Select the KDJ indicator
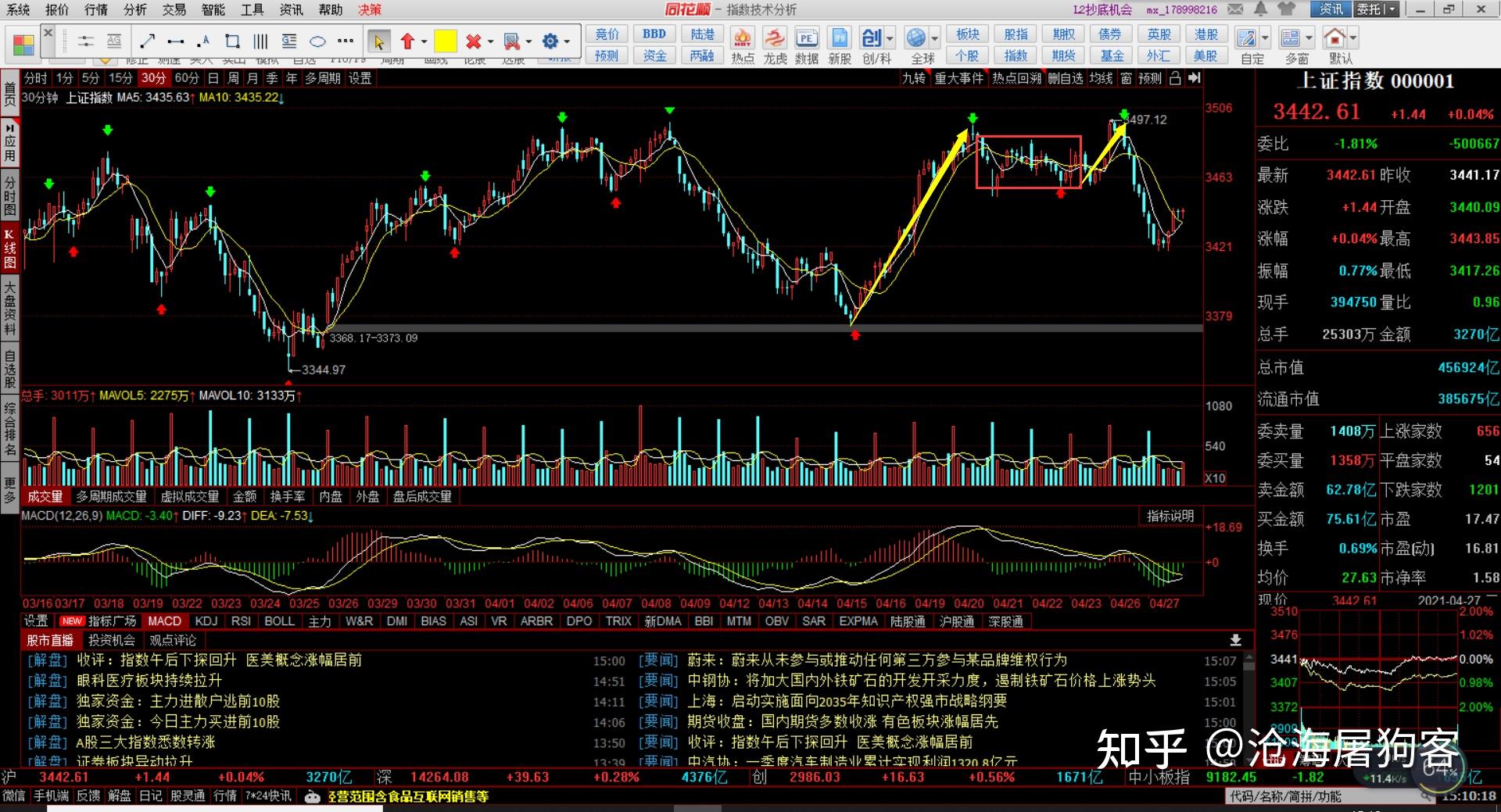Screen dimensions: 1501x812 [x=206, y=621]
